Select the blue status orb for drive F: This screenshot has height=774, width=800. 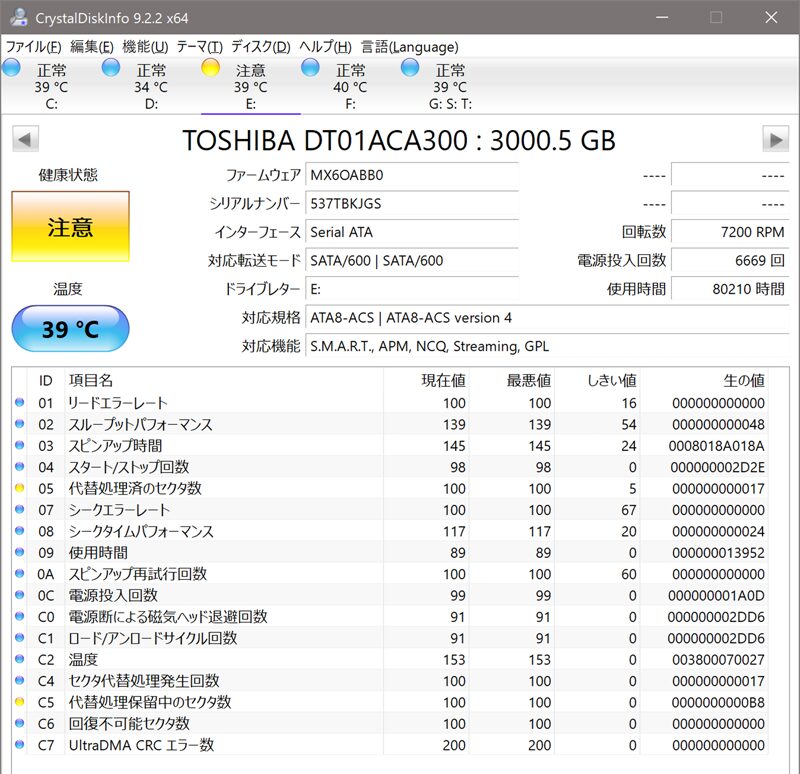310,68
